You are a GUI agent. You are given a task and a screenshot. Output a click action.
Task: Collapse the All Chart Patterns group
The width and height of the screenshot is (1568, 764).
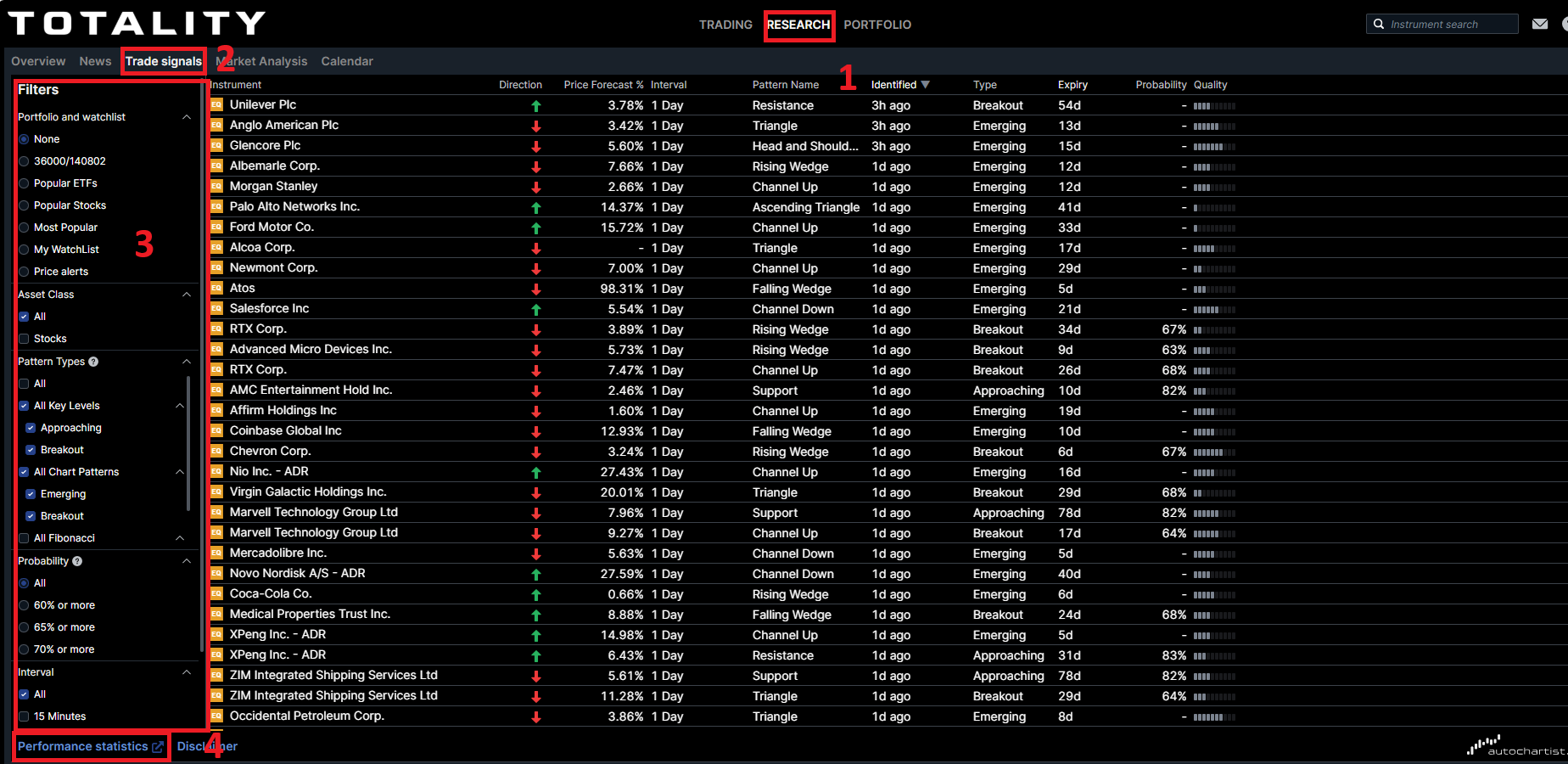click(x=180, y=472)
